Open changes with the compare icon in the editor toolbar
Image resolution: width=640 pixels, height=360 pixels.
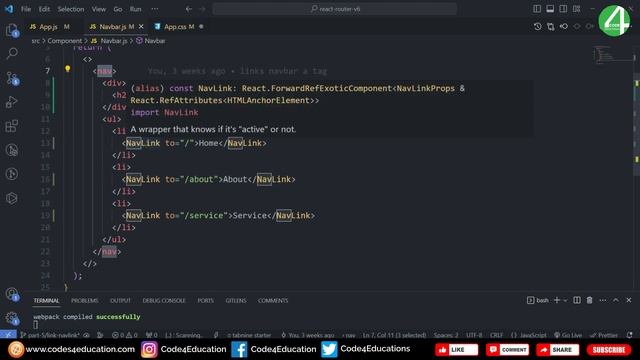(x=551, y=27)
